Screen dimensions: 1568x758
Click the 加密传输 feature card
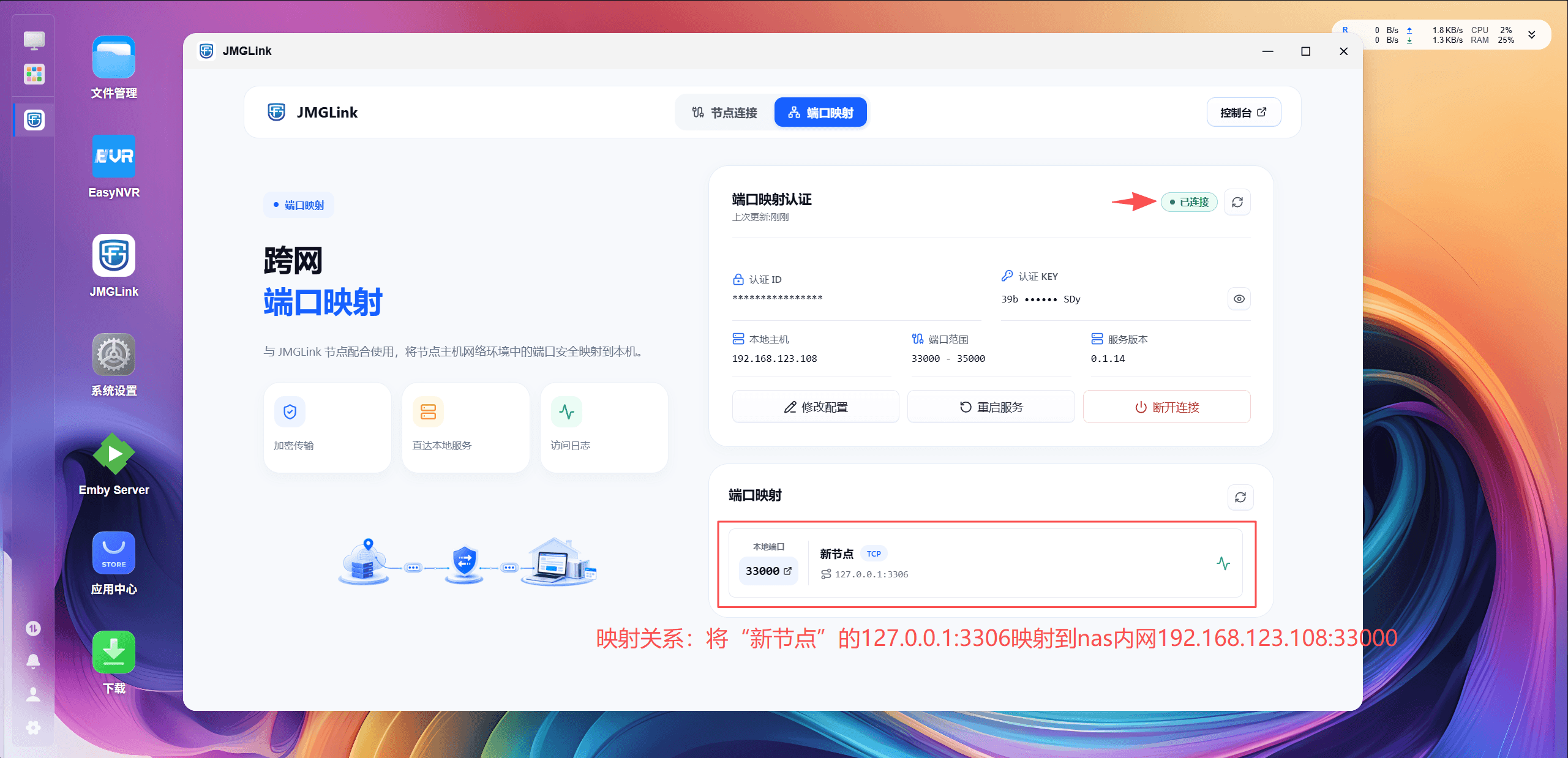(328, 427)
